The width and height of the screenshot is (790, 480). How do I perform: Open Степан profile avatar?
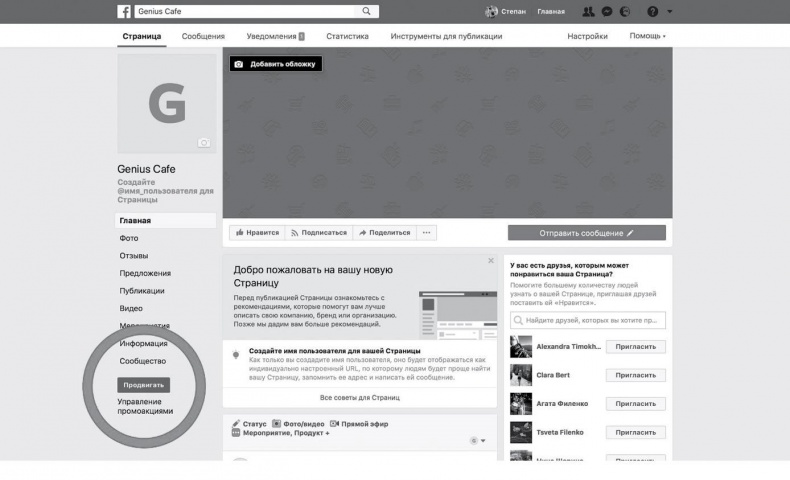point(491,12)
